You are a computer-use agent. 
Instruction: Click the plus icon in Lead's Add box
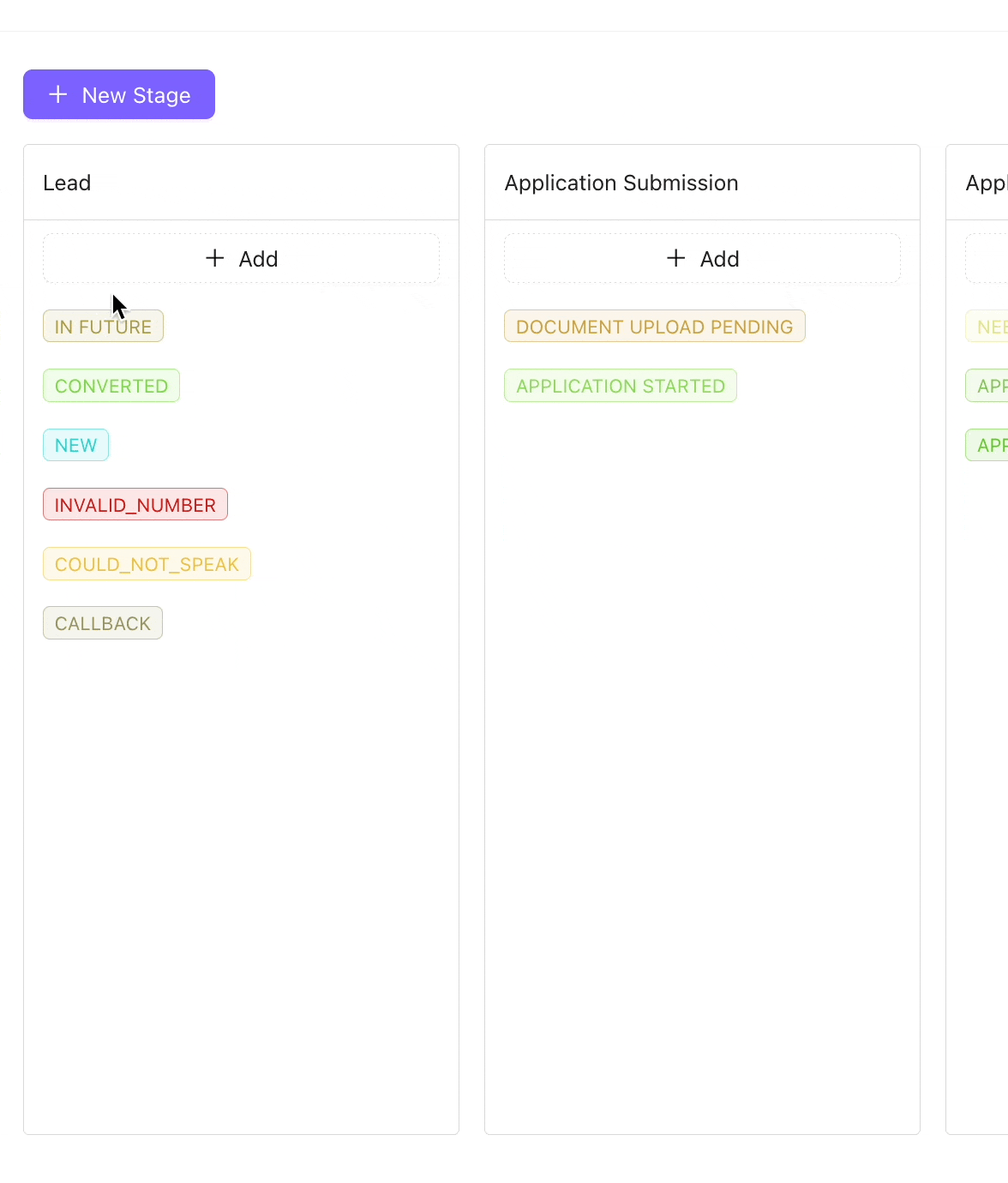point(215,258)
